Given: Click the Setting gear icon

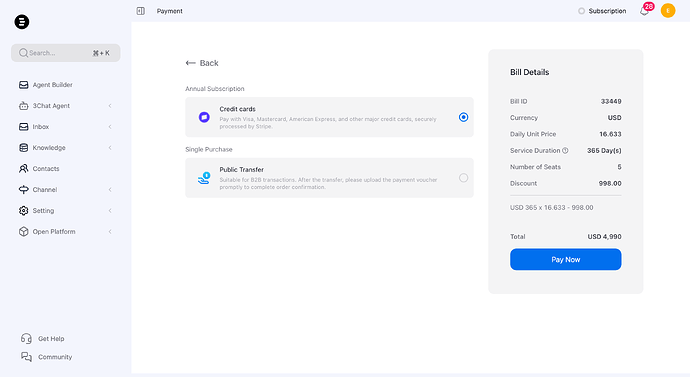Looking at the screenshot, I should (x=23, y=211).
